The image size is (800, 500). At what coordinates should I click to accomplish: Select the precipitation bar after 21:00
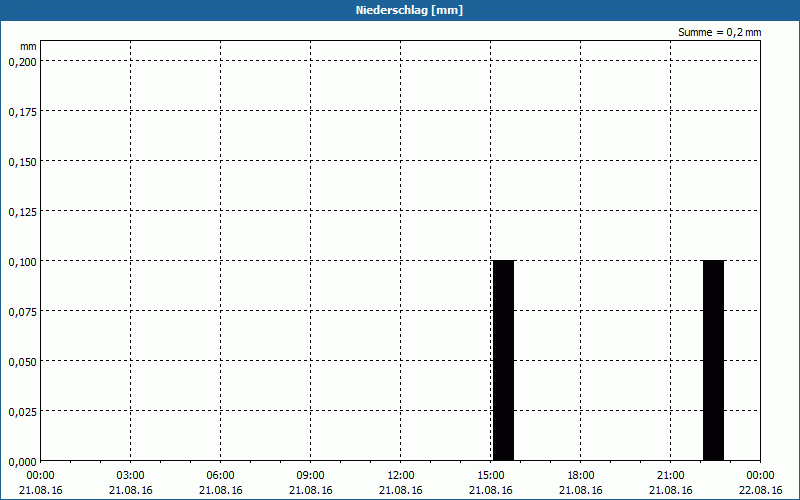point(713,360)
